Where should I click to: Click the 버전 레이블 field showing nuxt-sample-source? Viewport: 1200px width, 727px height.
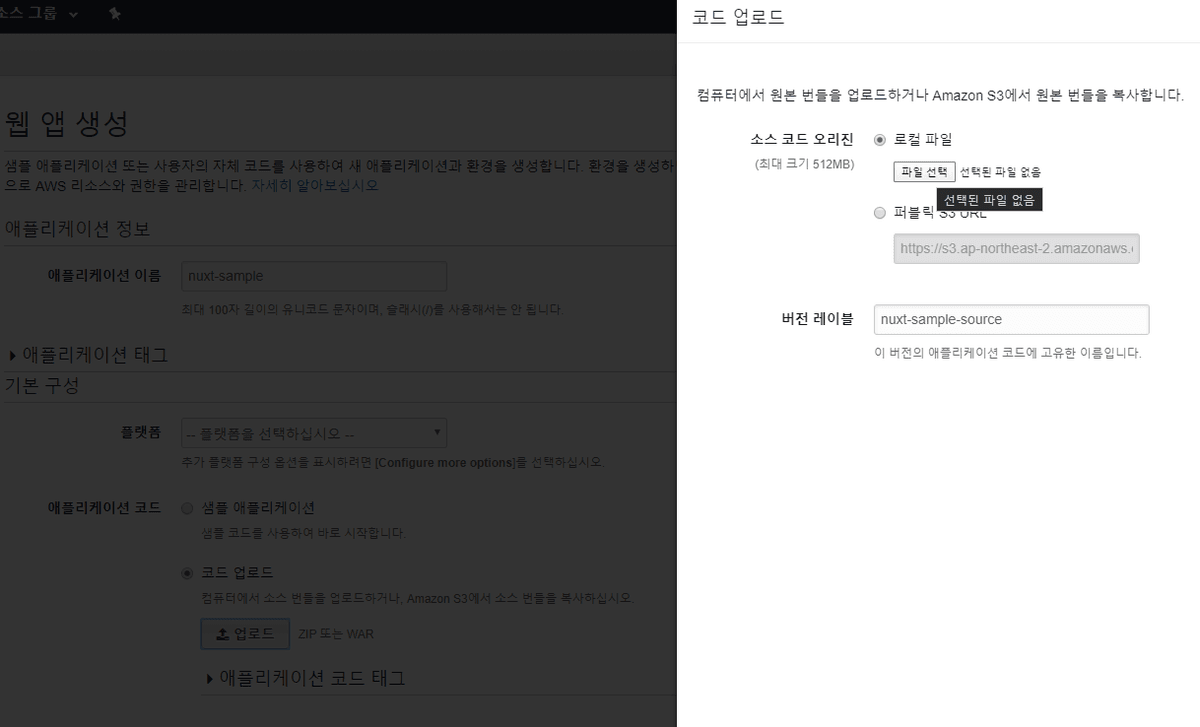(x=1011, y=319)
